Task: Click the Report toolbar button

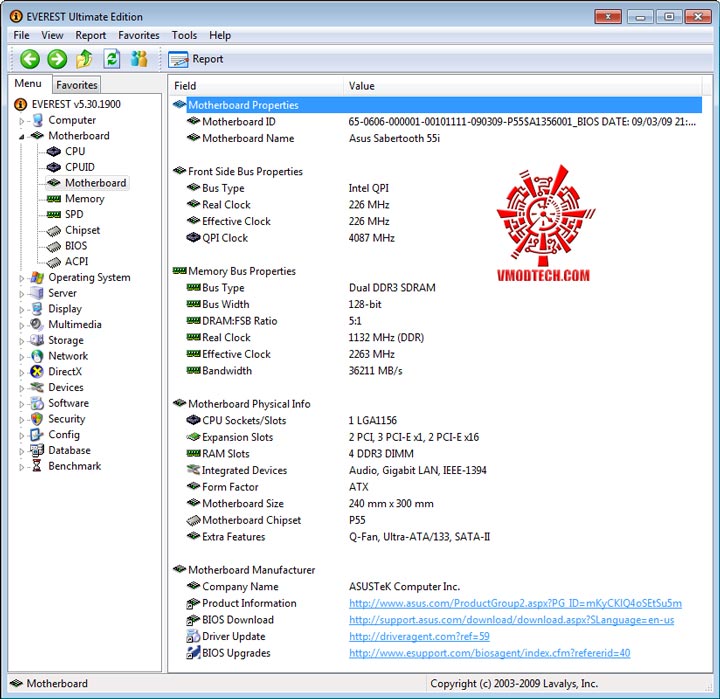Action: 196,59
